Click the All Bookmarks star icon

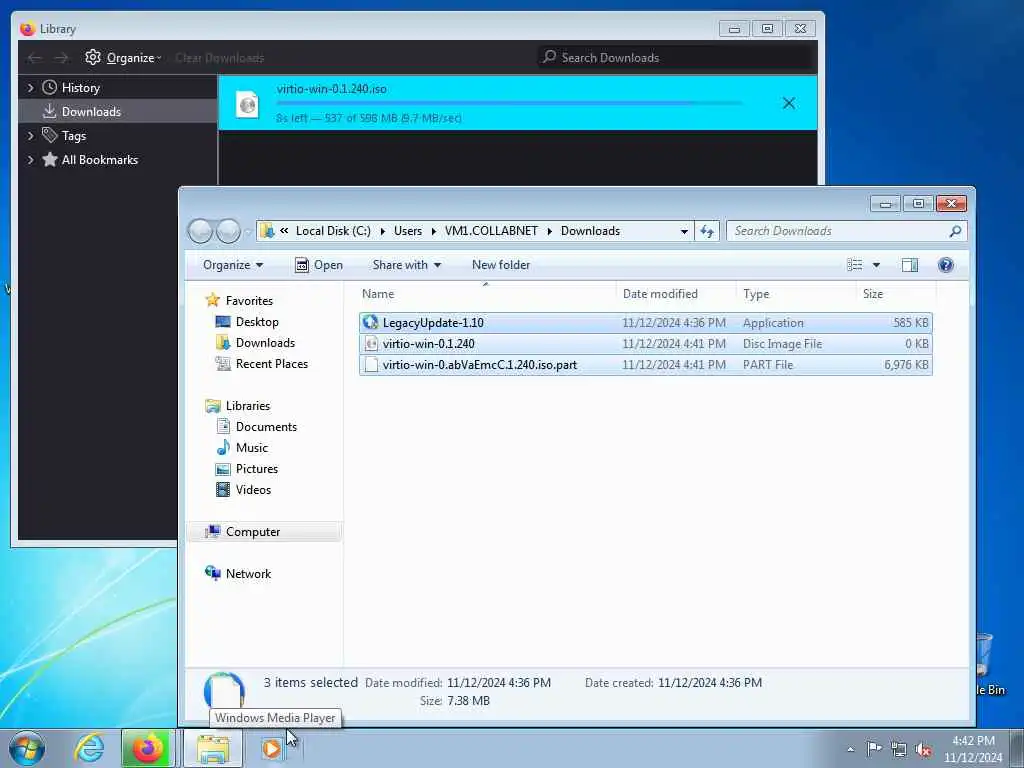coord(50,159)
